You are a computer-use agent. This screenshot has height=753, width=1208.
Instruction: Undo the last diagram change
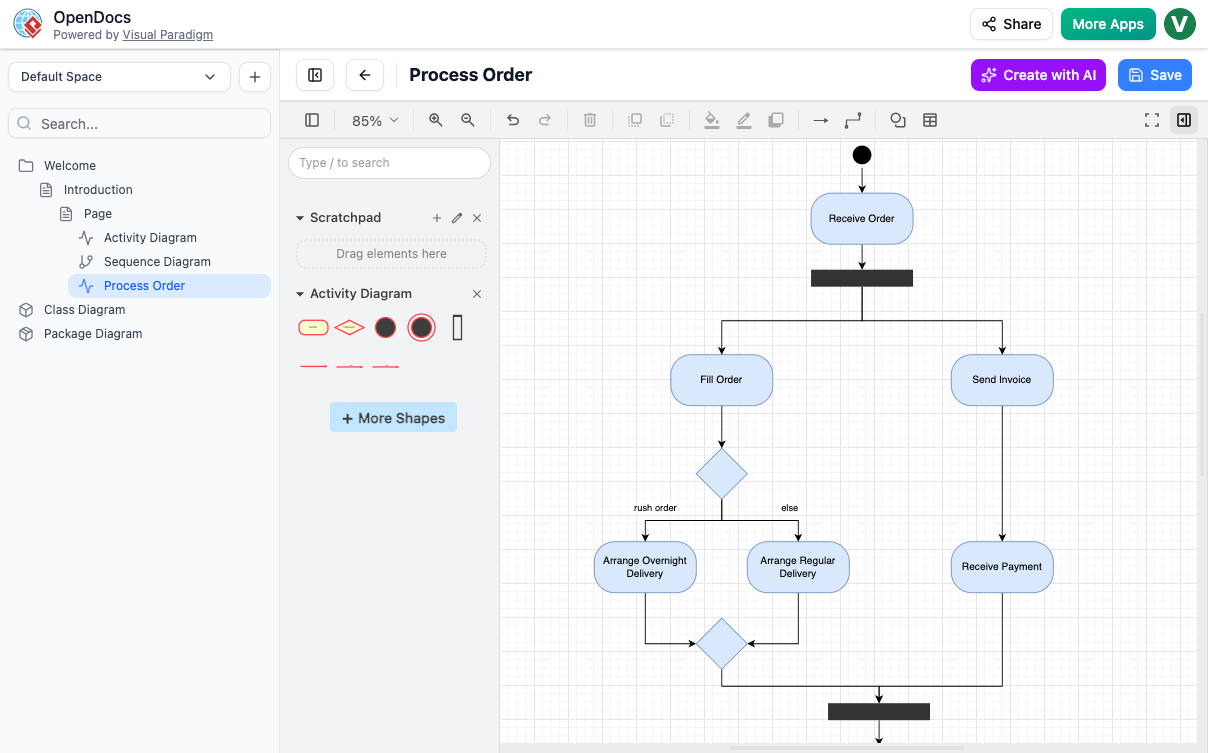(x=513, y=120)
